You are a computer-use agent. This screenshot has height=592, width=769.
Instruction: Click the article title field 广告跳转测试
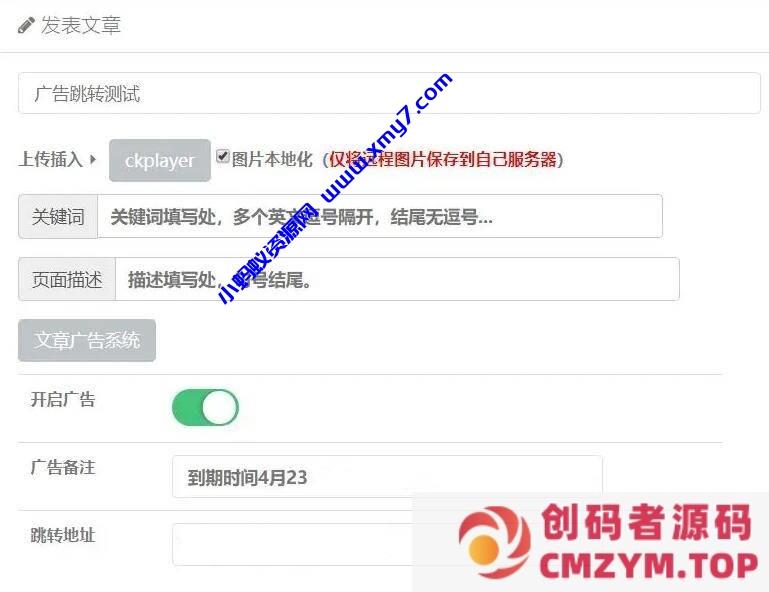[x=389, y=93]
